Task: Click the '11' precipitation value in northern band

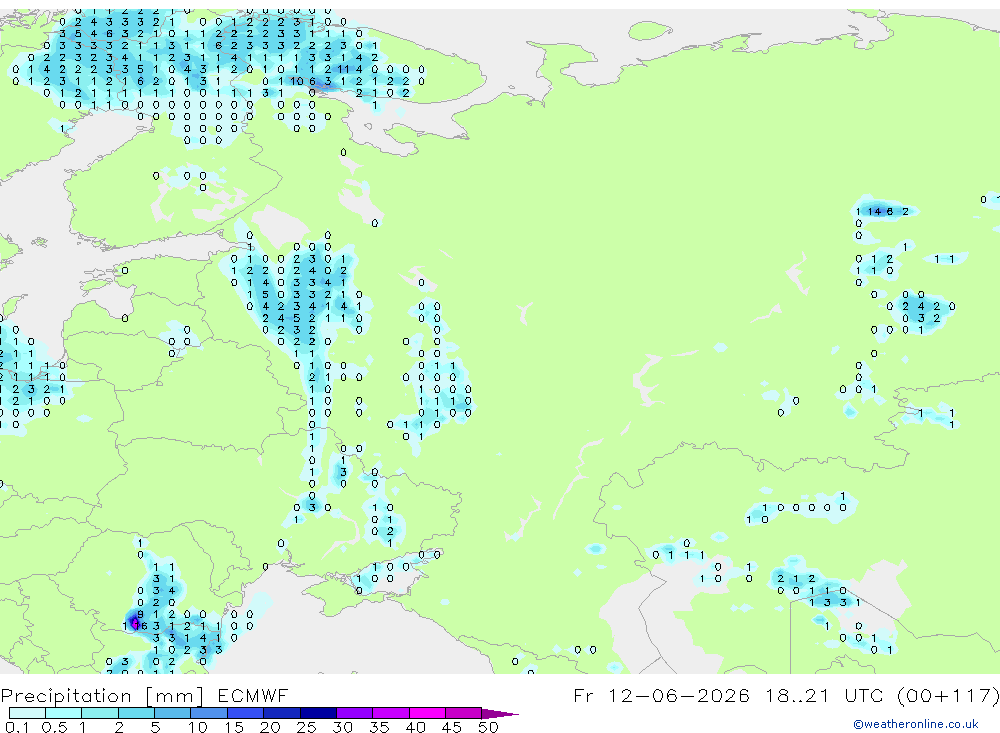Action: pos(343,69)
